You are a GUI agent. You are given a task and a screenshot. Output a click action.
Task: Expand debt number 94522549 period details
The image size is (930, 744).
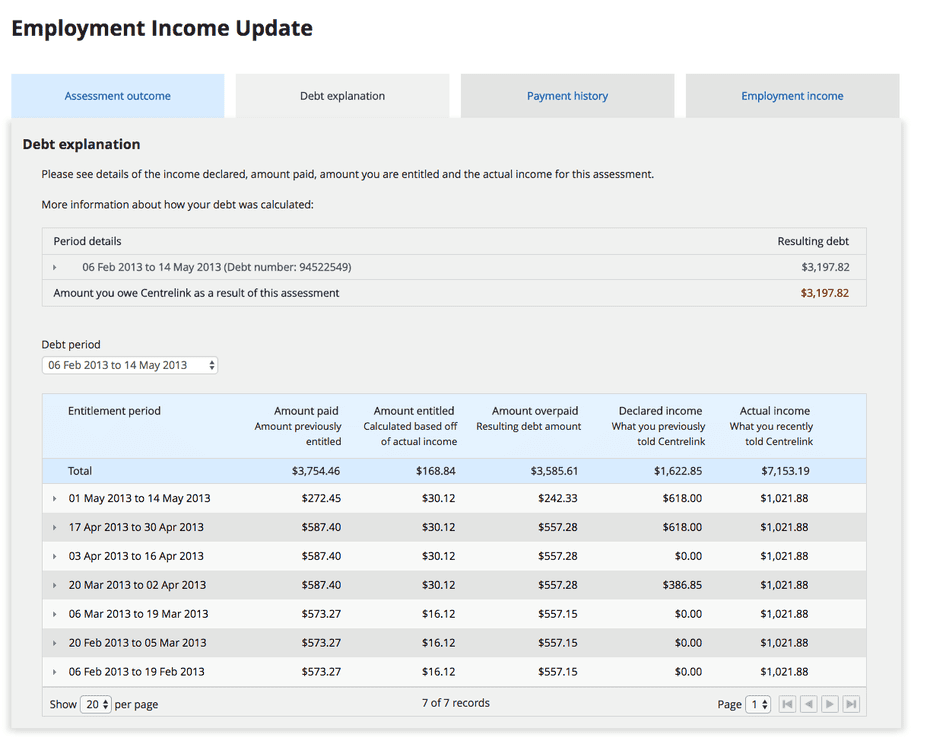click(55, 268)
